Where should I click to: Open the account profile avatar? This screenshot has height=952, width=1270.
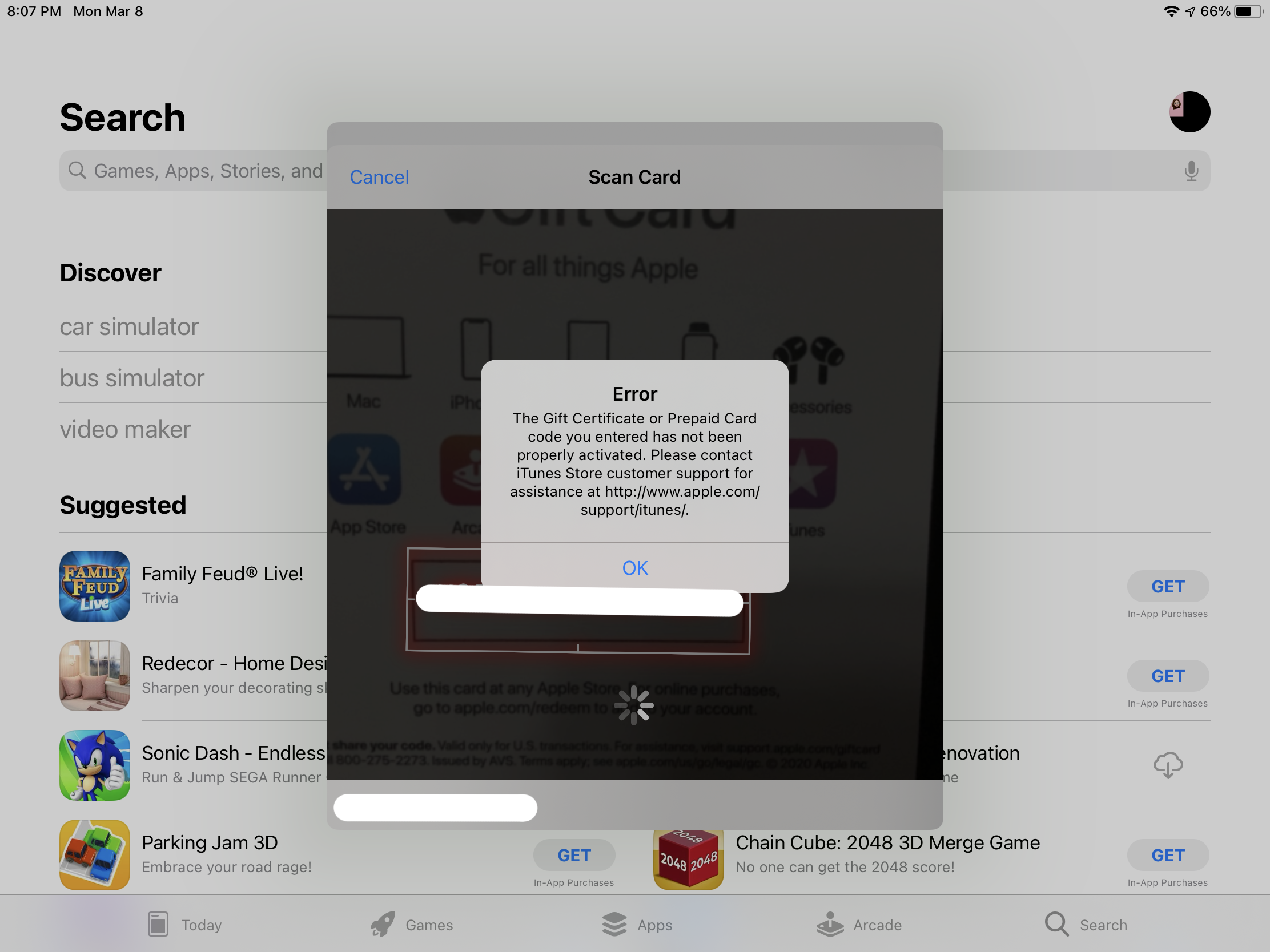1189,112
